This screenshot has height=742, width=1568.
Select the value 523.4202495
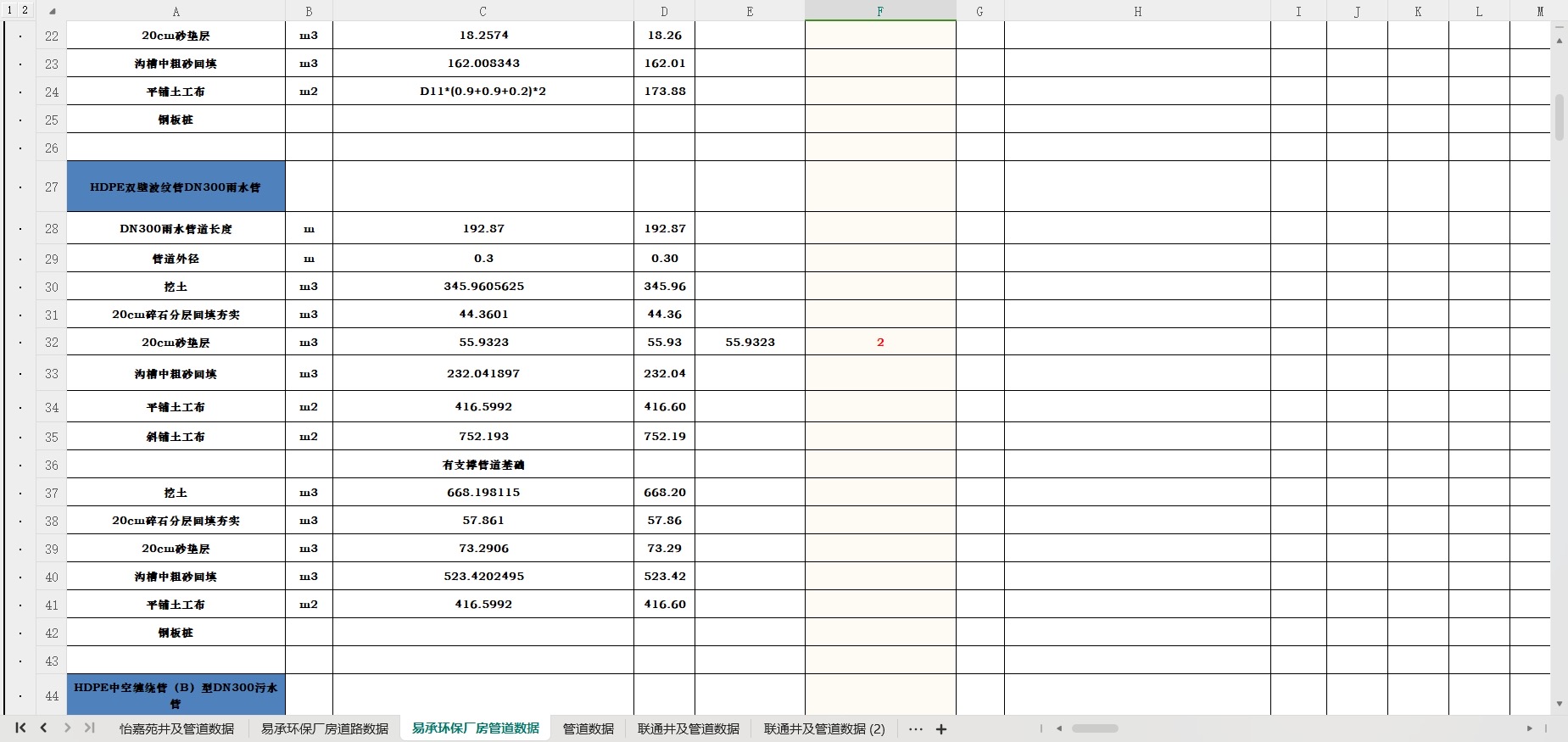pyautogui.click(x=483, y=576)
